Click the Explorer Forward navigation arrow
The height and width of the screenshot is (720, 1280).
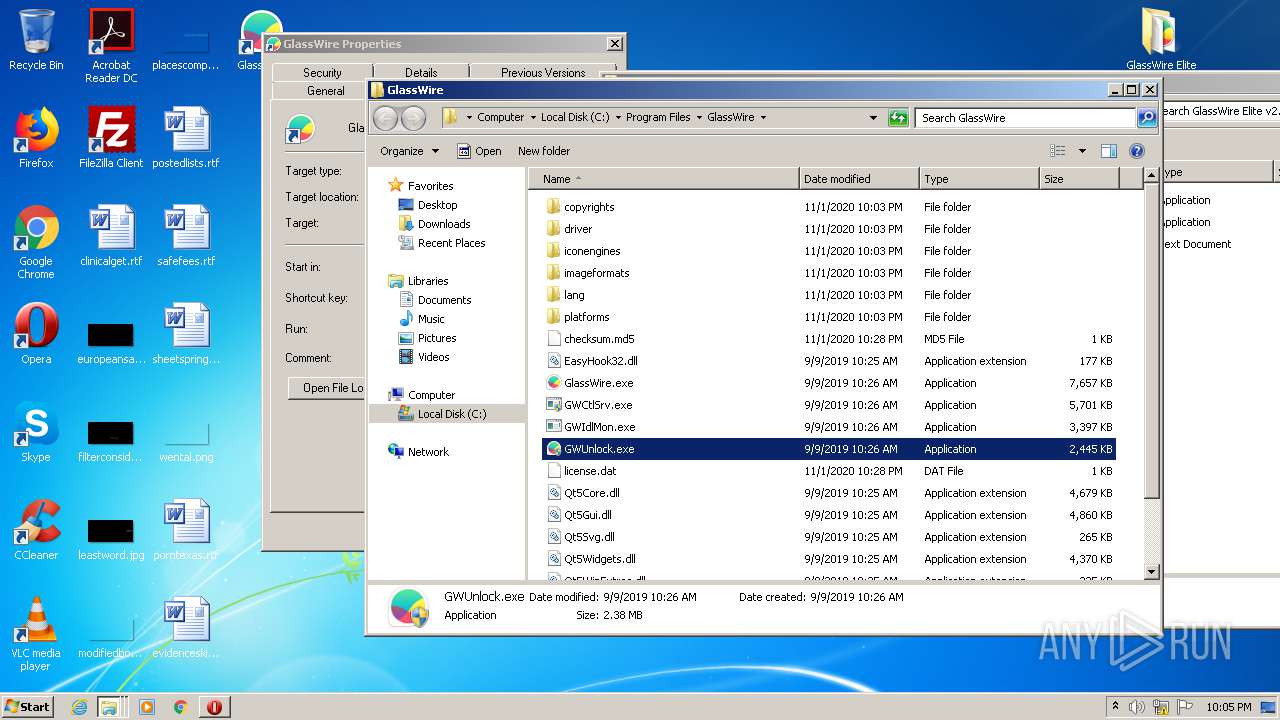(x=413, y=118)
